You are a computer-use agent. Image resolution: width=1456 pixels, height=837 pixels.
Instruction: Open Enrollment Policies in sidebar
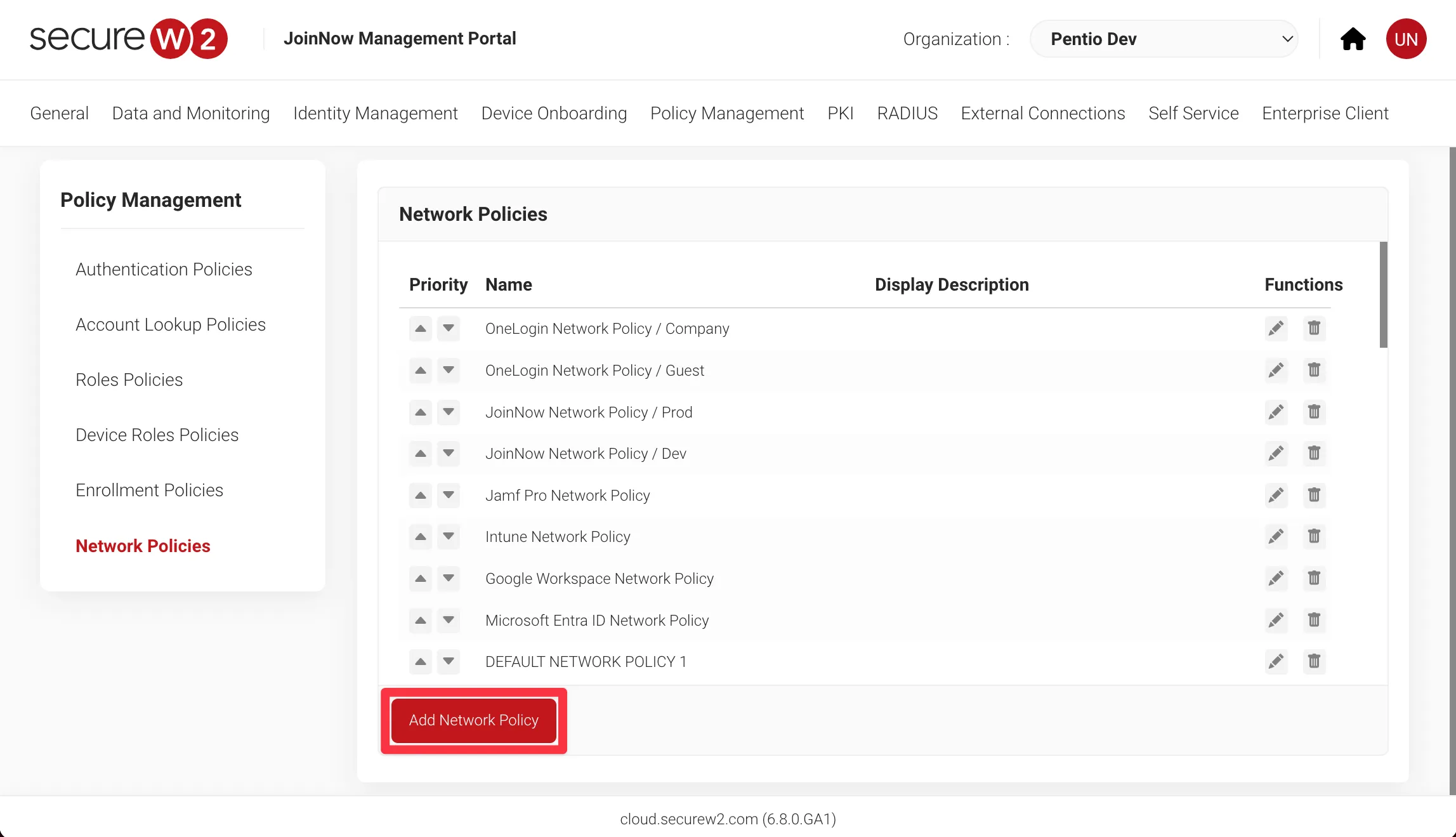click(x=149, y=491)
